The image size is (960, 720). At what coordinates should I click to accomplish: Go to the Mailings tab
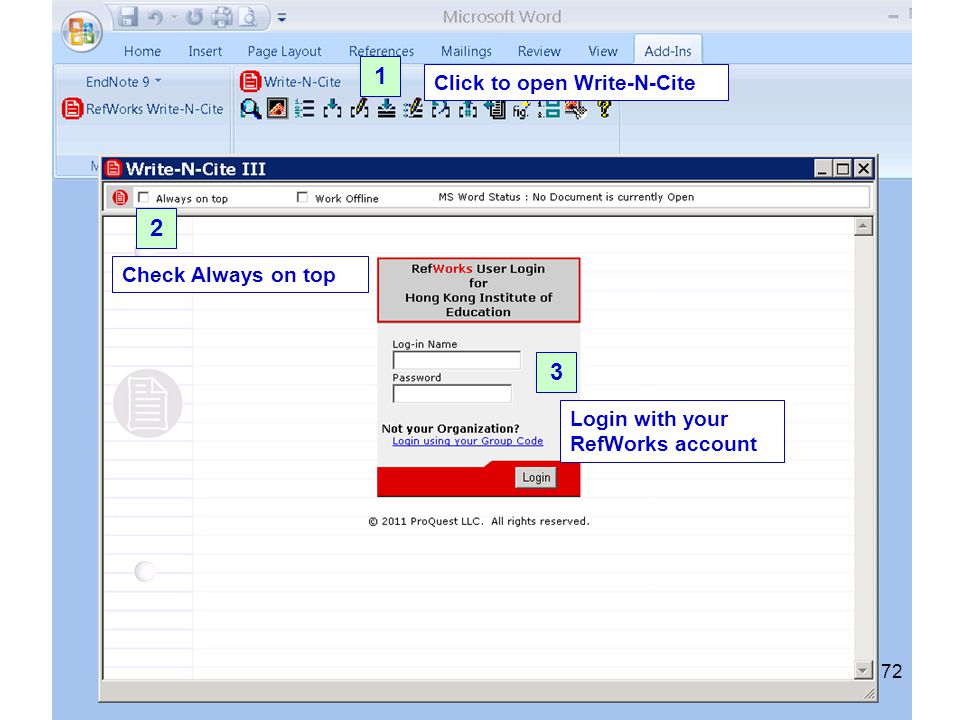(466, 51)
